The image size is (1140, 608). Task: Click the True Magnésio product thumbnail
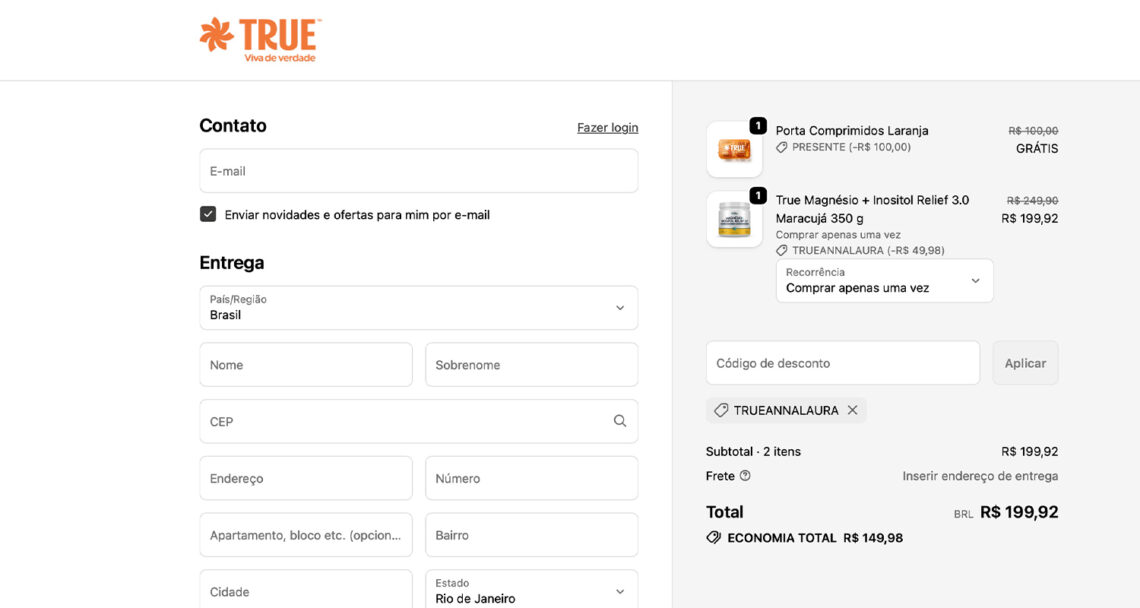pos(734,219)
